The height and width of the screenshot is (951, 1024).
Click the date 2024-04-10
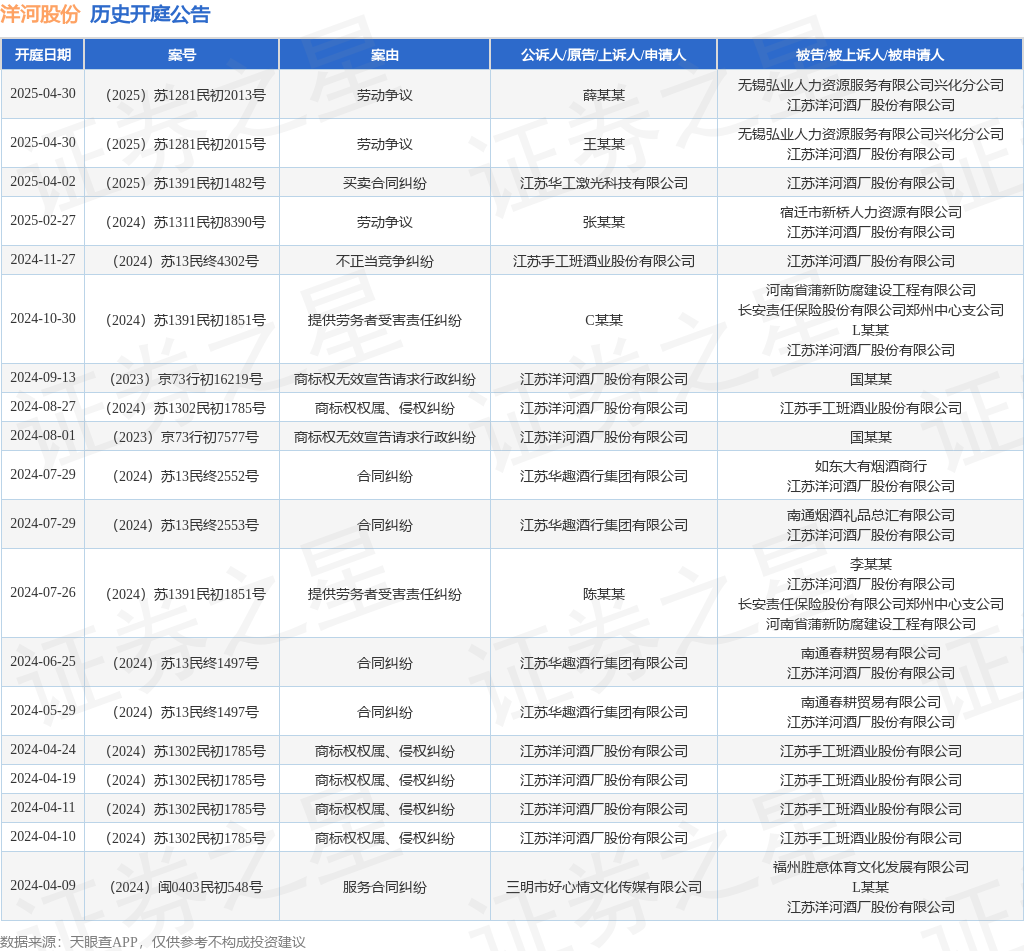click(42, 837)
